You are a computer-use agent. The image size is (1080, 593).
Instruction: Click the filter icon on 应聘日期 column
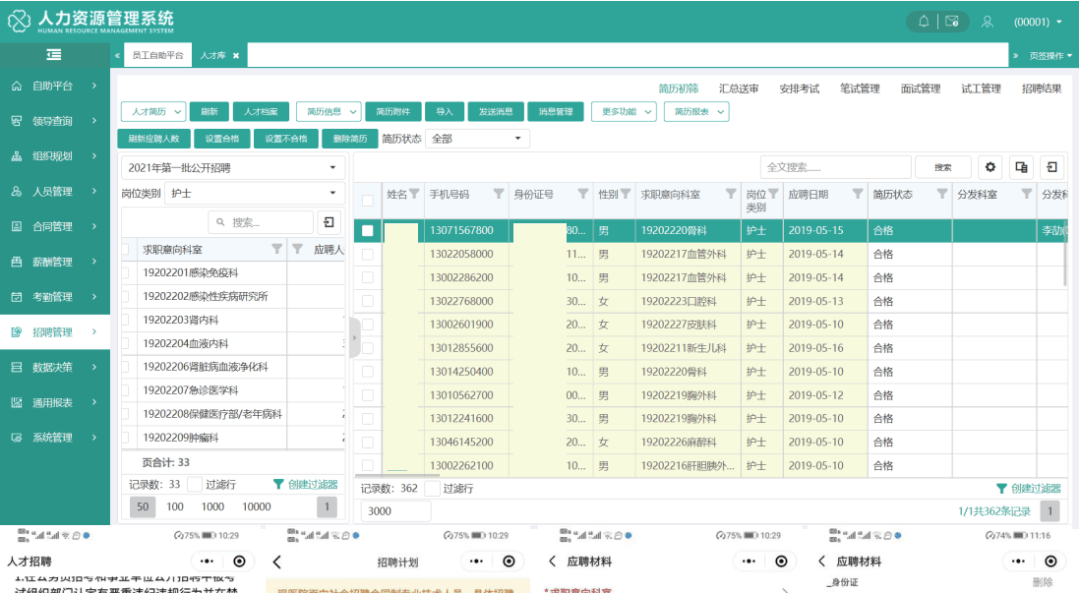857,194
